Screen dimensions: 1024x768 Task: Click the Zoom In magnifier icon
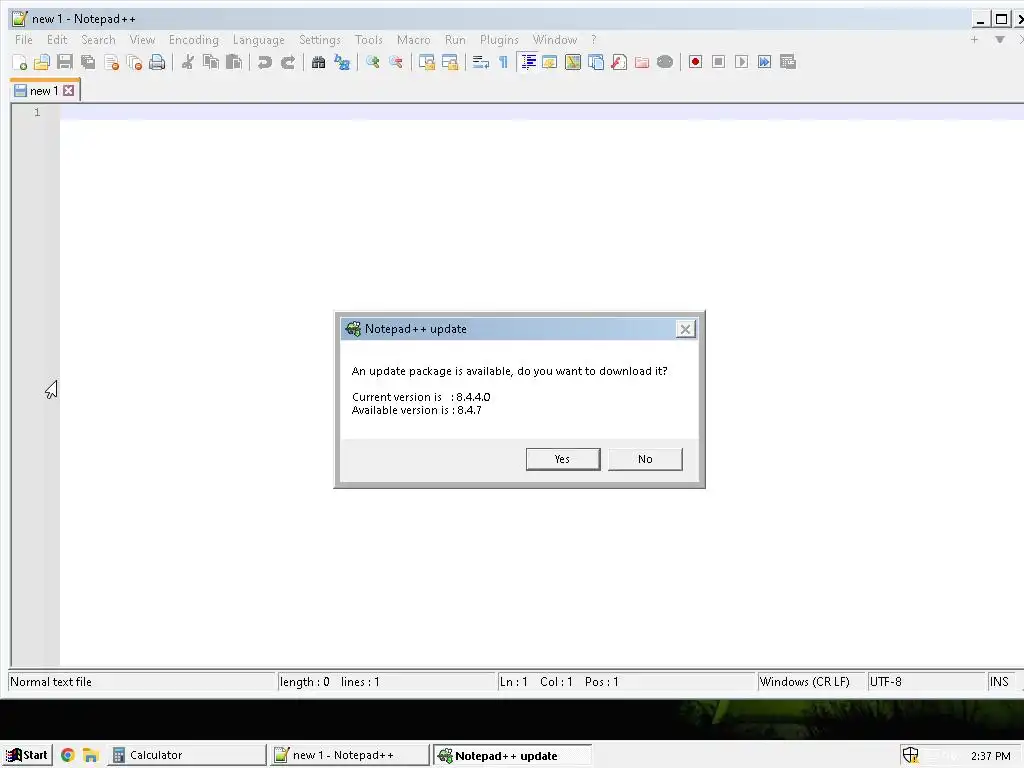point(372,62)
